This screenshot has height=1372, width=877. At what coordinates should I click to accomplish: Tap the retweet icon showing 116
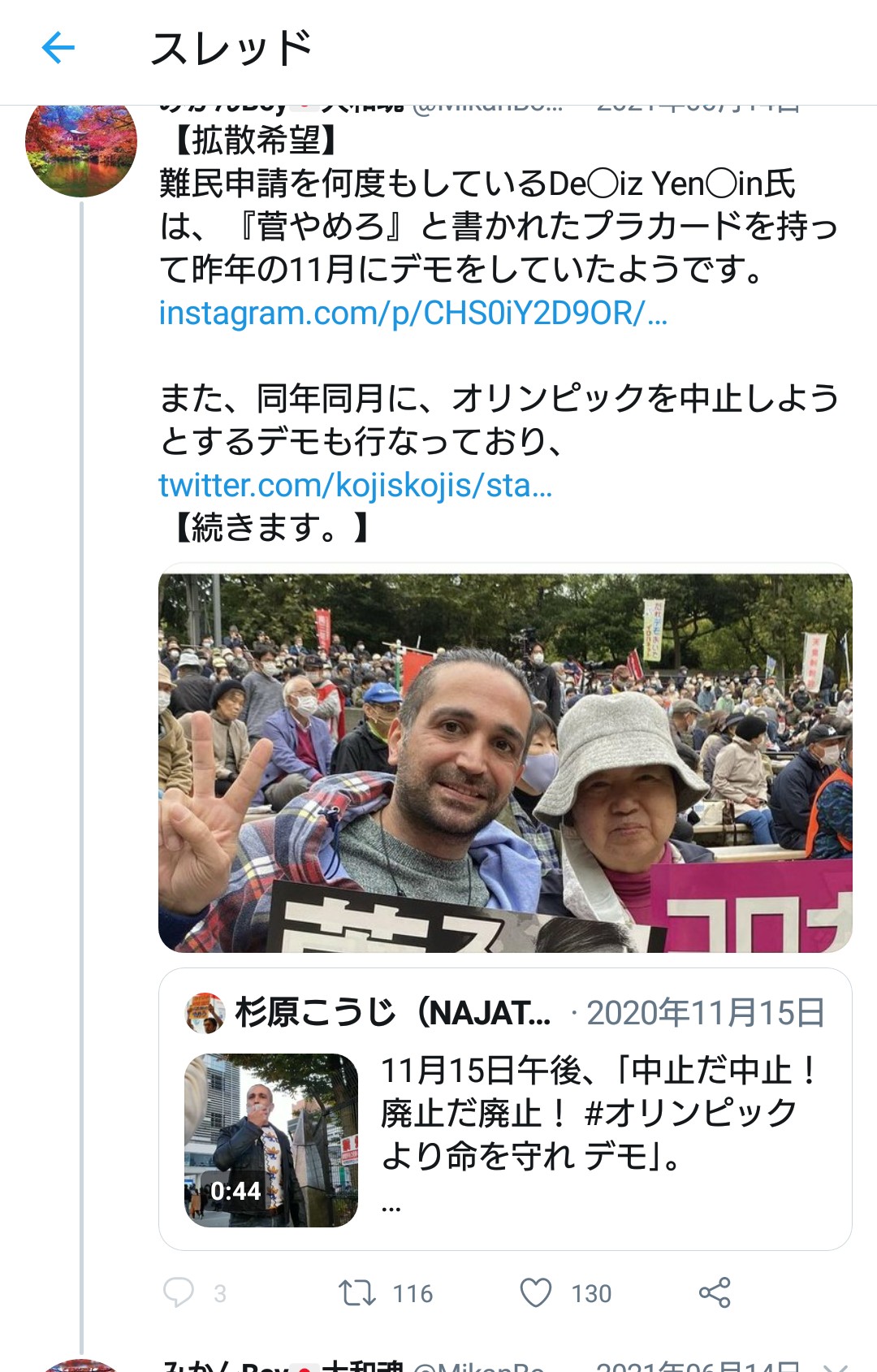click(356, 1292)
